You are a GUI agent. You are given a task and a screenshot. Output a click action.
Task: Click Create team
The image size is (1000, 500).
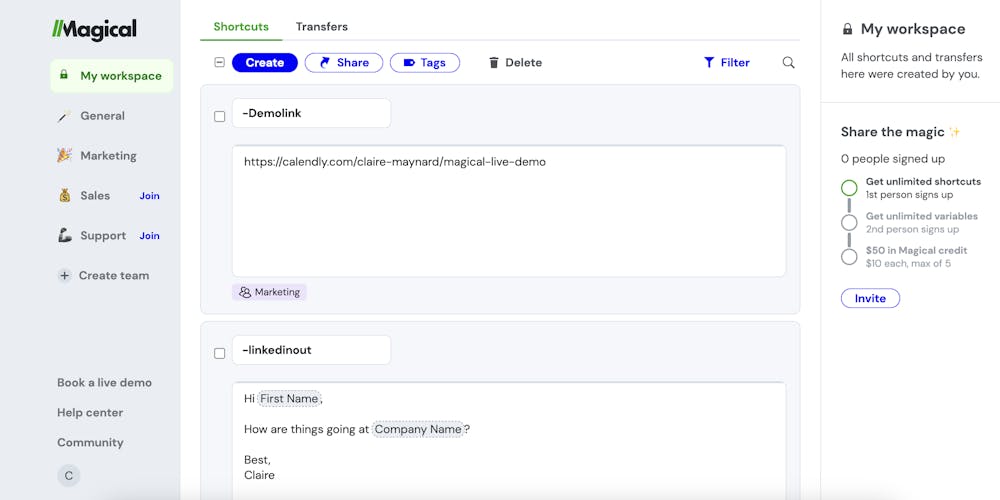click(114, 276)
